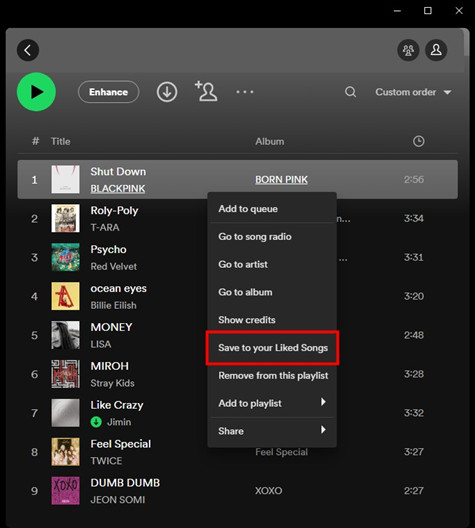Open the TWICE artist name
This screenshot has height=528, width=475.
(x=106, y=461)
